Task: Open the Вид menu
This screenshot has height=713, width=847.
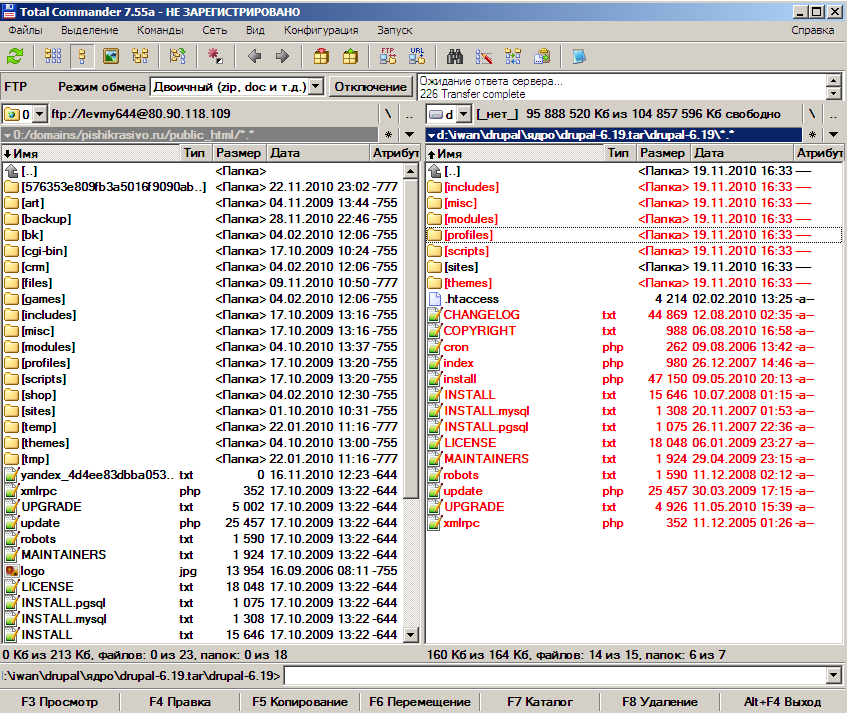Action: [x=256, y=30]
